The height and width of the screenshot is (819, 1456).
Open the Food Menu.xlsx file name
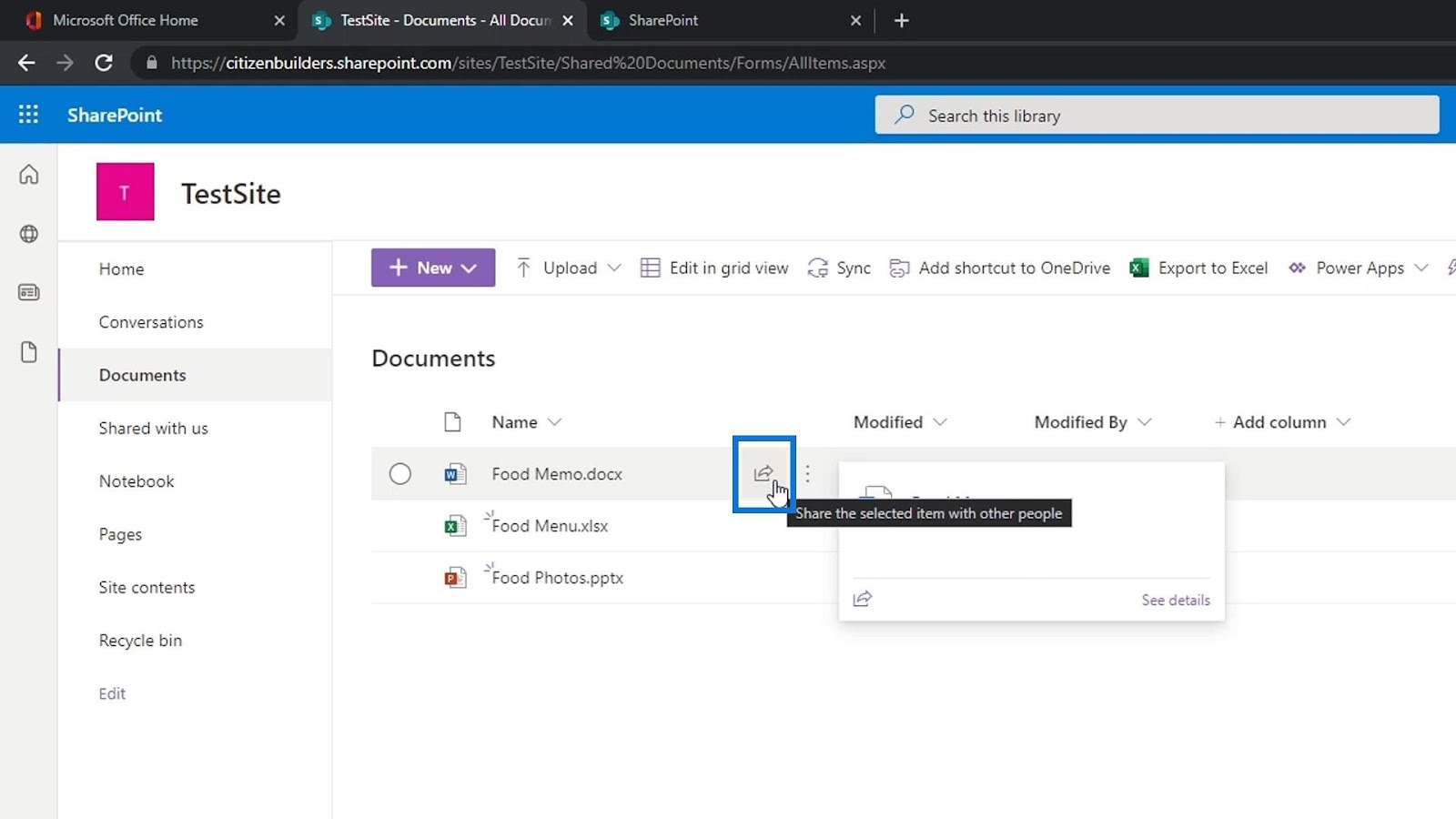(550, 526)
